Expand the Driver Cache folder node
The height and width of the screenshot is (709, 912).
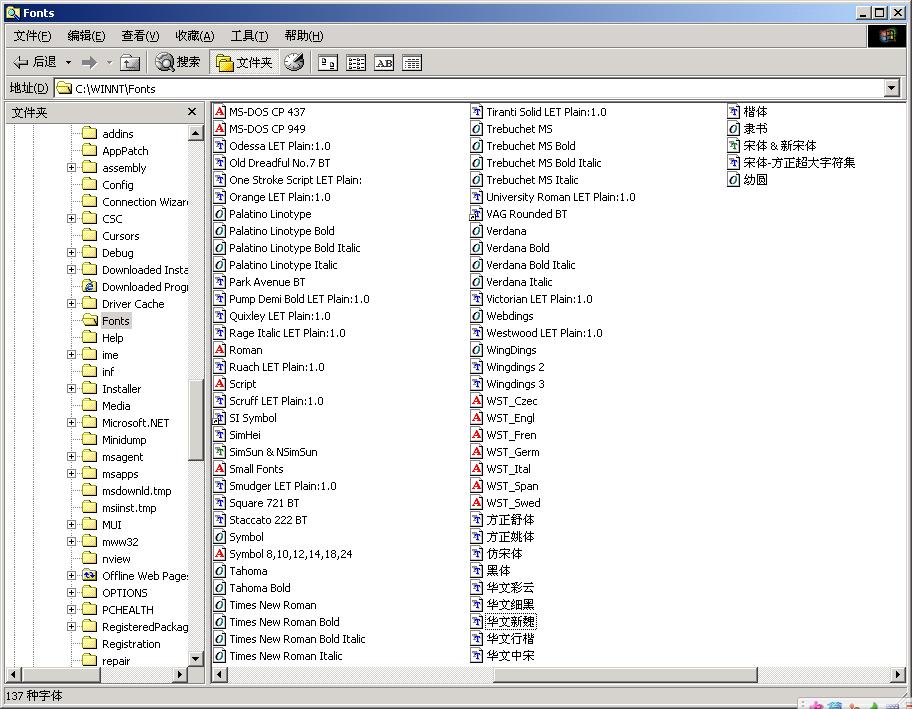(72, 304)
